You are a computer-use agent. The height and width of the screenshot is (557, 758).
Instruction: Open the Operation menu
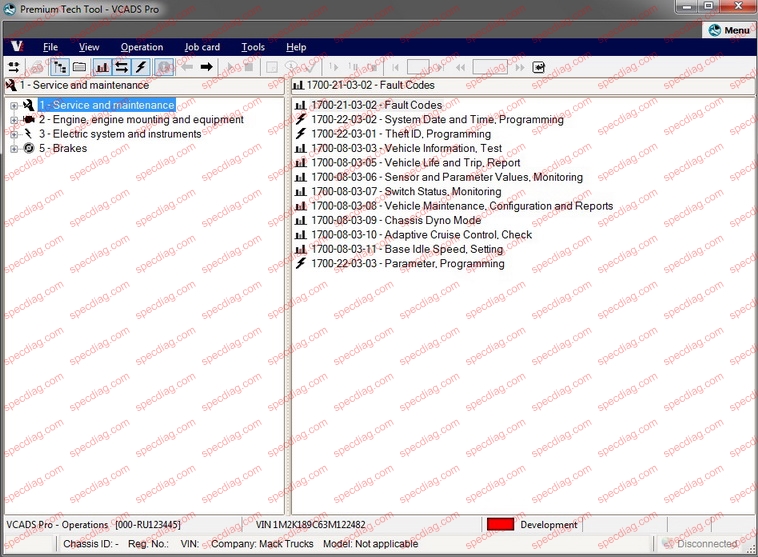(x=141, y=47)
